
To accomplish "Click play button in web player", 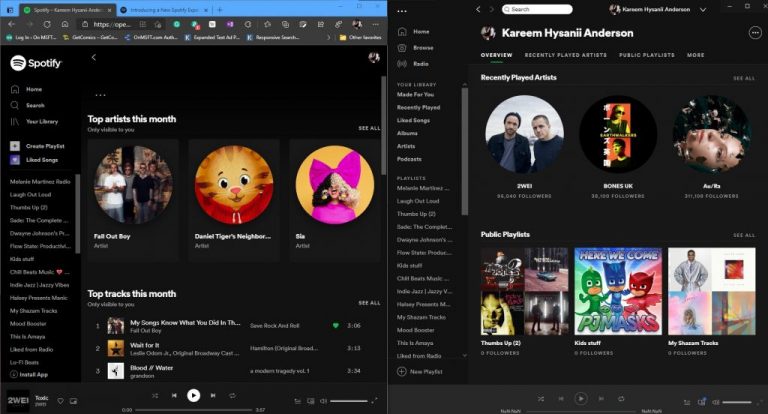I will (193, 395).
